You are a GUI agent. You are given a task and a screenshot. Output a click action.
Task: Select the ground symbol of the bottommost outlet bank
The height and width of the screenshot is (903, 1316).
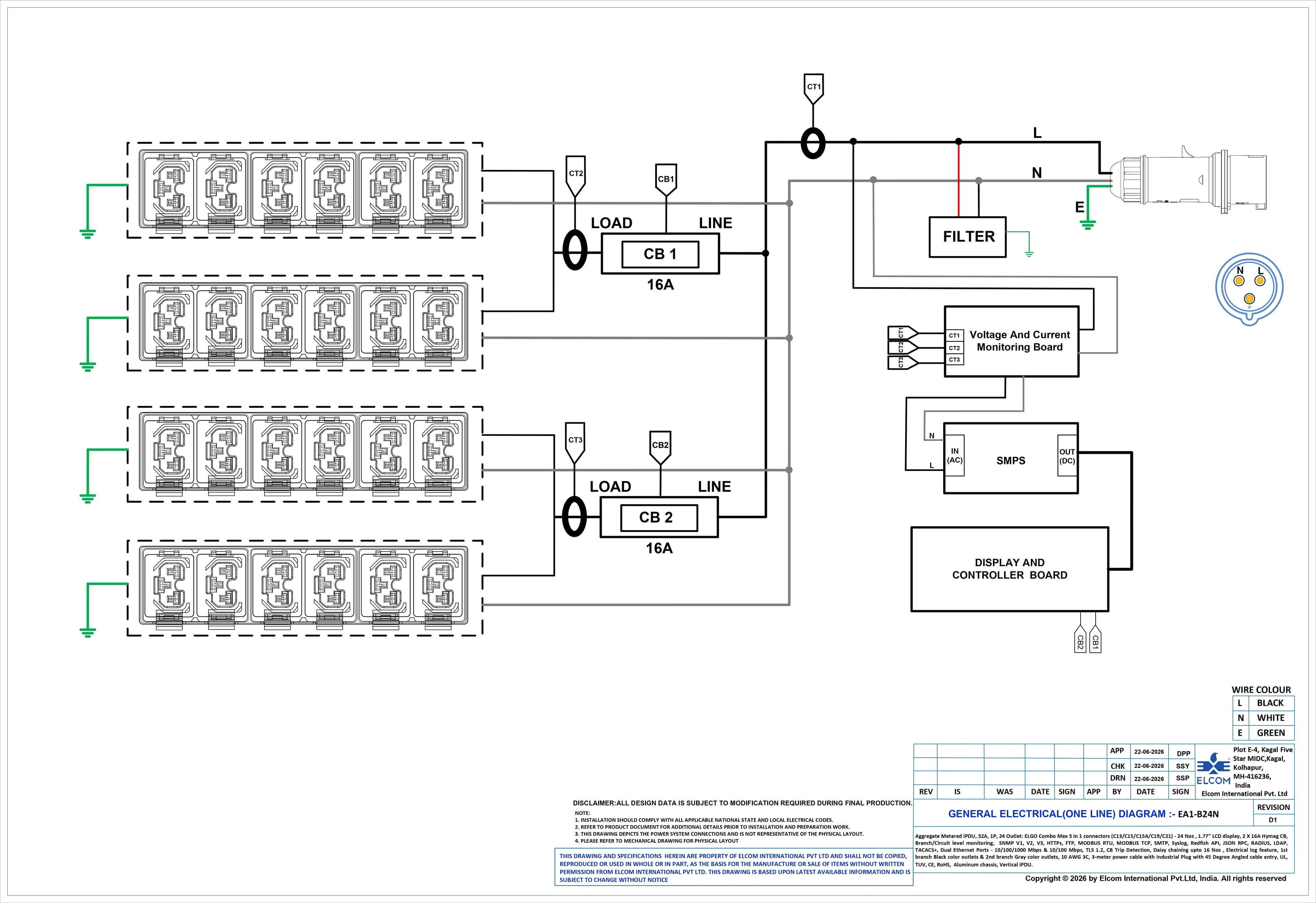click(x=88, y=633)
